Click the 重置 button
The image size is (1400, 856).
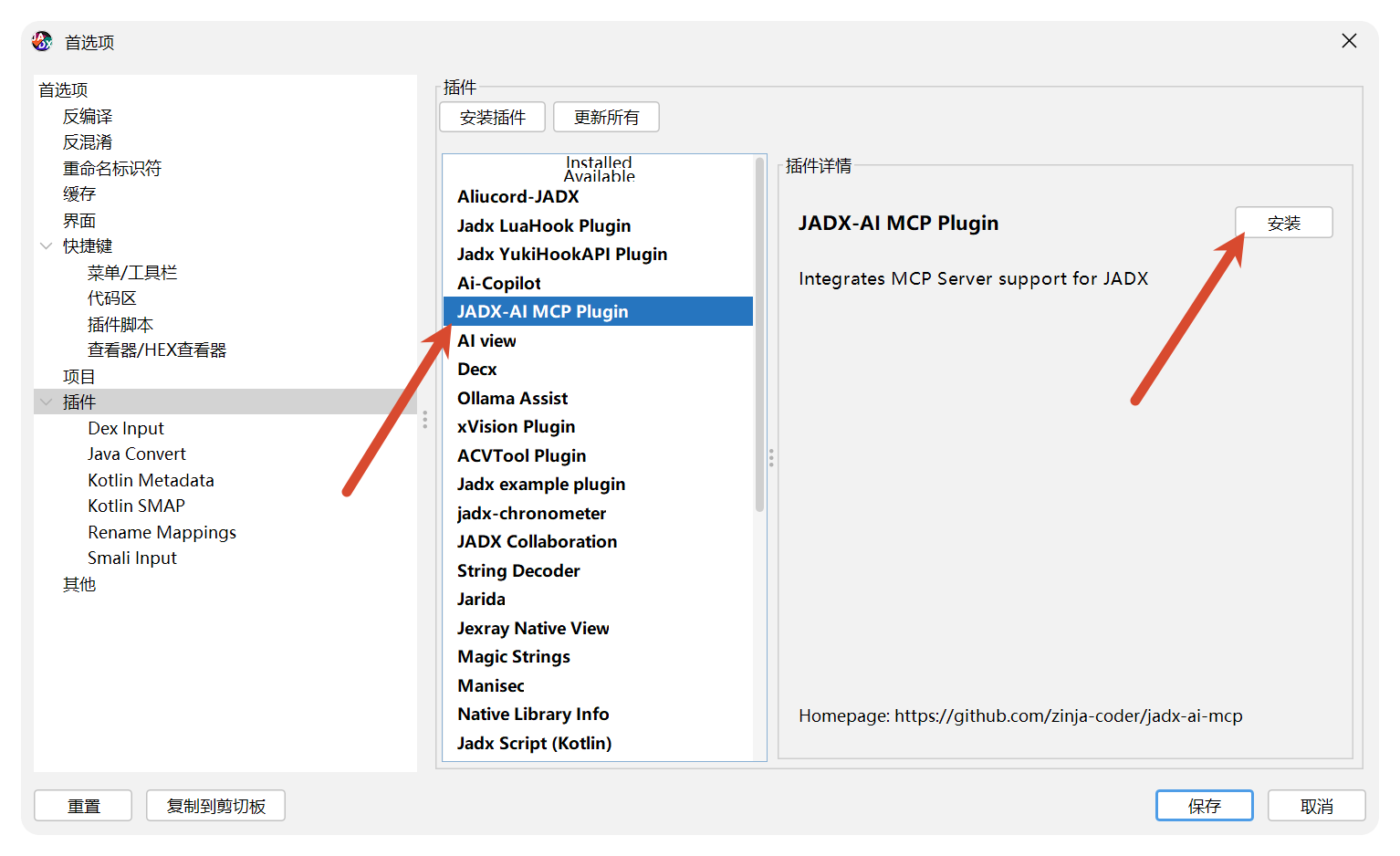tap(83, 806)
